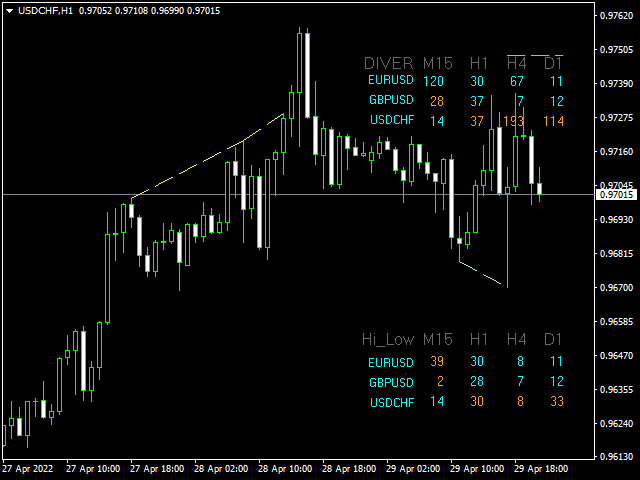Click the USDCHF,H1 chart title text
This screenshot has height=480, width=640.
pos(45,11)
